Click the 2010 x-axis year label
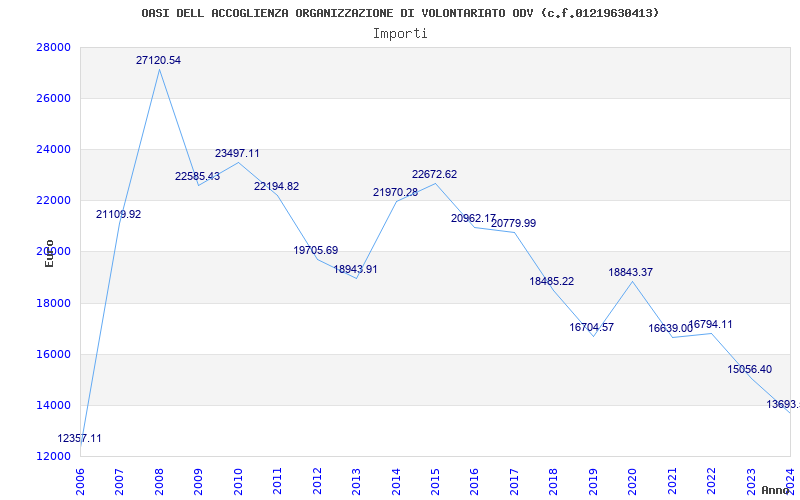The height and width of the screenshot is (500, 800). pyautogui.click(x=237, y=481)
